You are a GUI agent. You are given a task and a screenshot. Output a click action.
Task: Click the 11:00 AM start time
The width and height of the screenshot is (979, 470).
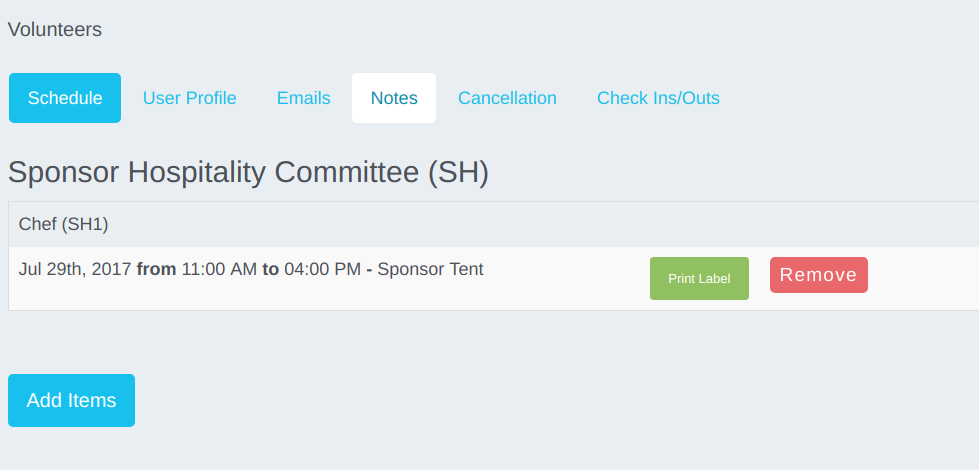[219, 269]
